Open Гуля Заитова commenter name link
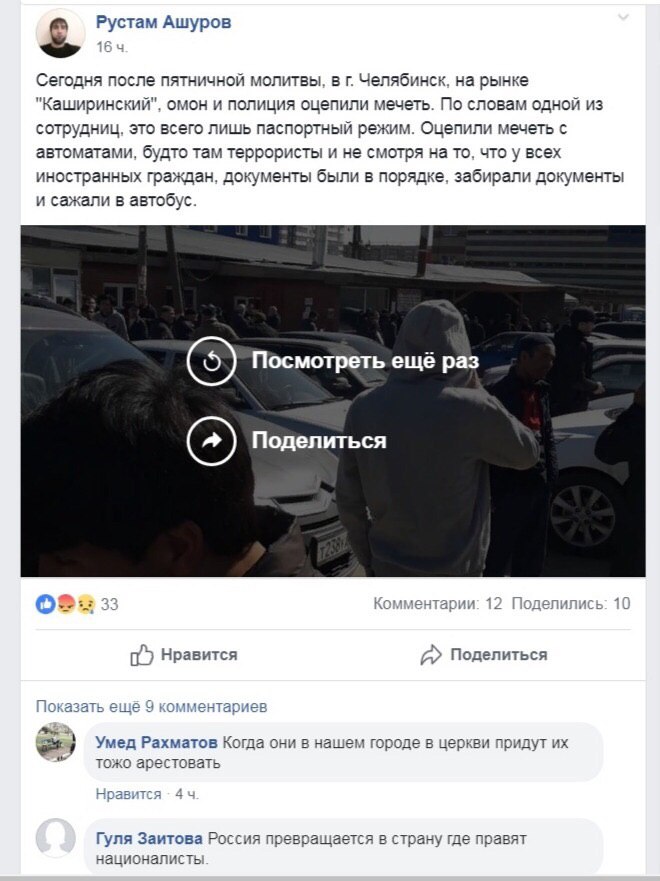The height and width of the screenshot is (881, 660). click(x=149, y=839)
